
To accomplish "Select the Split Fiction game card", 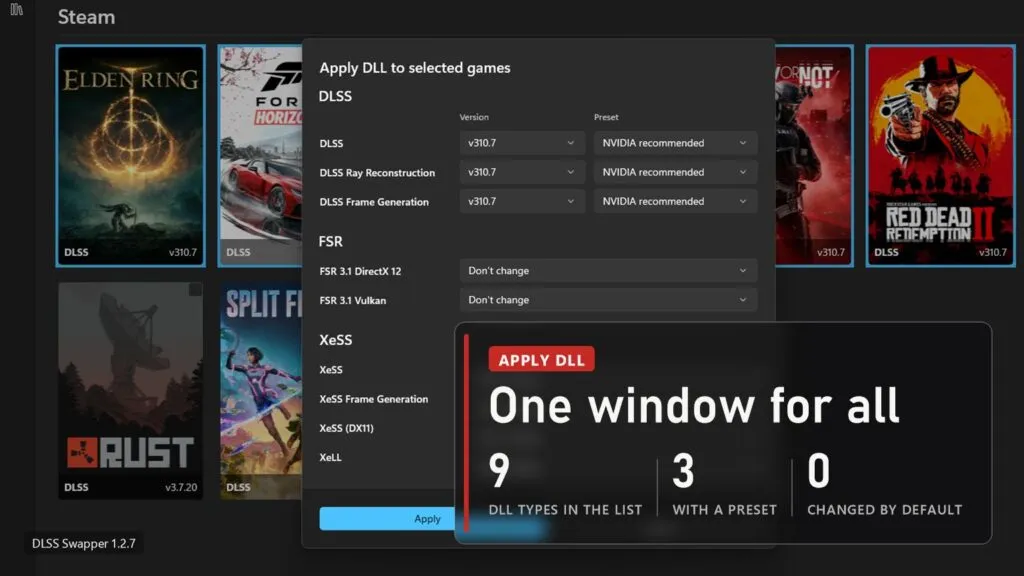I will (x=261, y=391).
